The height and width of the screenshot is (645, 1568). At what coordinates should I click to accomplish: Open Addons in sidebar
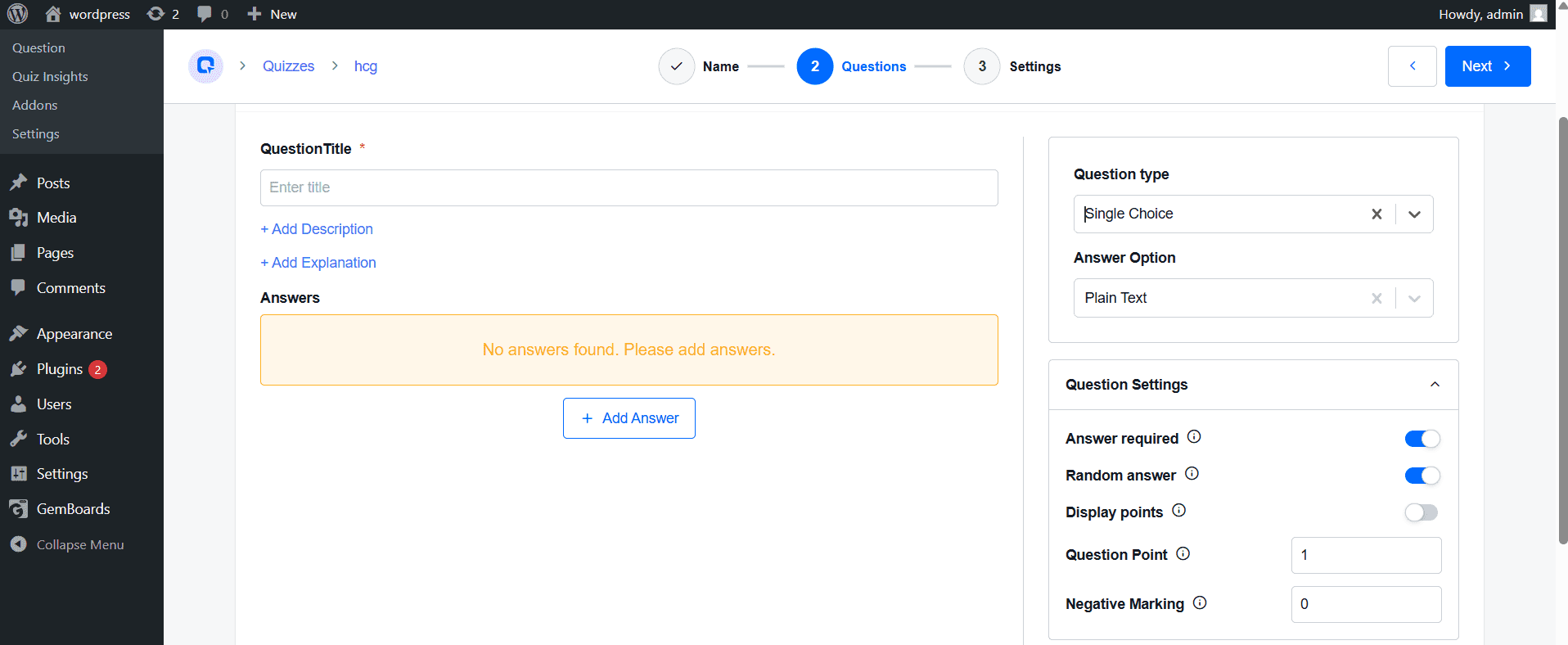pyautogui.click(x=34, y=105)
